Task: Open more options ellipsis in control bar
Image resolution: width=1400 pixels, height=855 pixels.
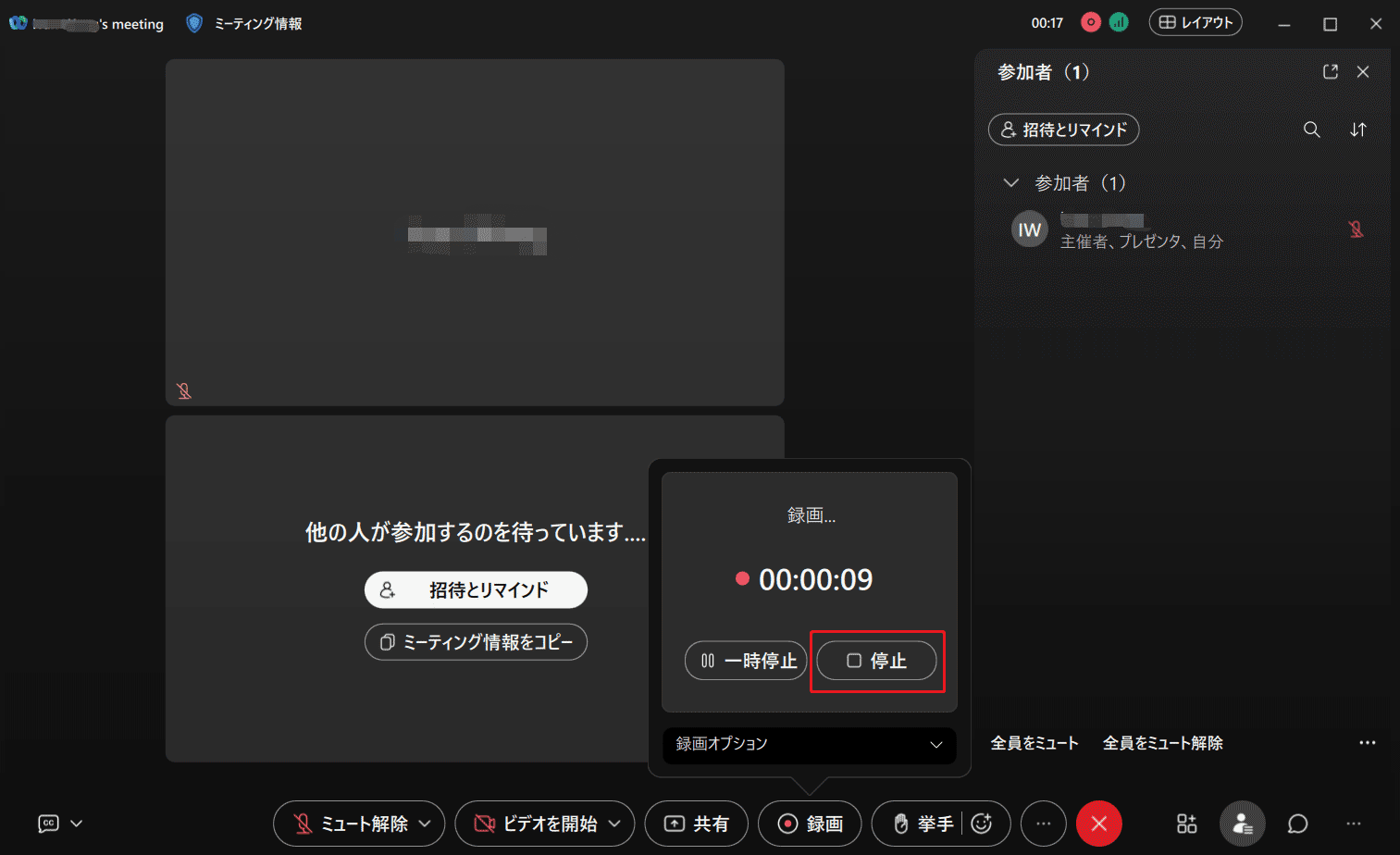Action: coord(1044,824)
